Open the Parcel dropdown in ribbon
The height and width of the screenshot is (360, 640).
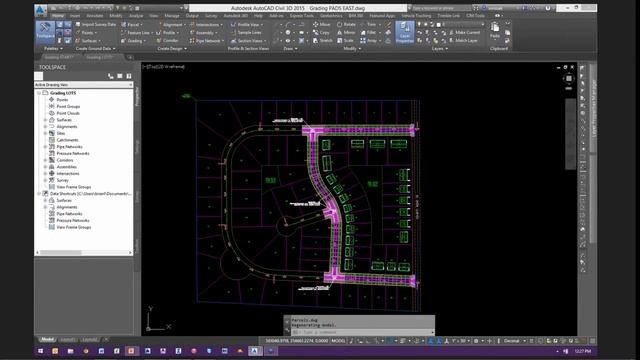tap(132, 24)
